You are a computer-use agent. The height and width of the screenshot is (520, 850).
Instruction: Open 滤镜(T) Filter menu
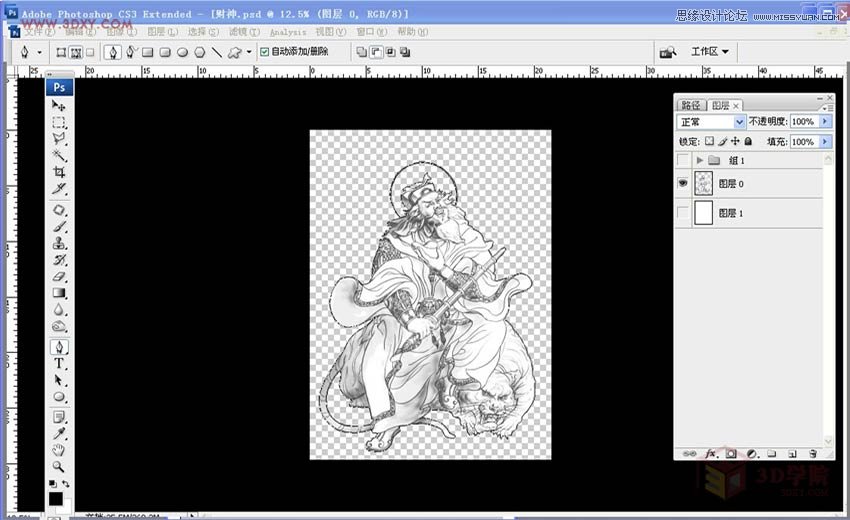click(x=244, y=31)
